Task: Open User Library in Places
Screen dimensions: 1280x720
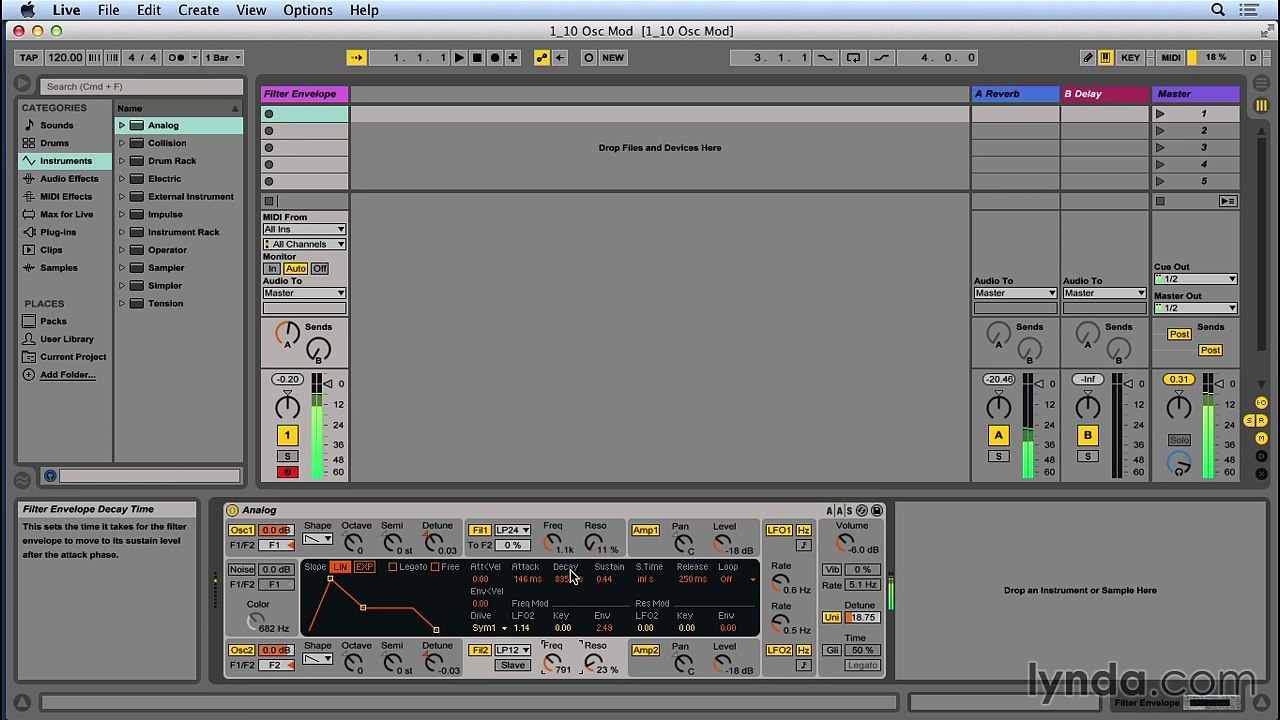Action: tap(66, 339)
